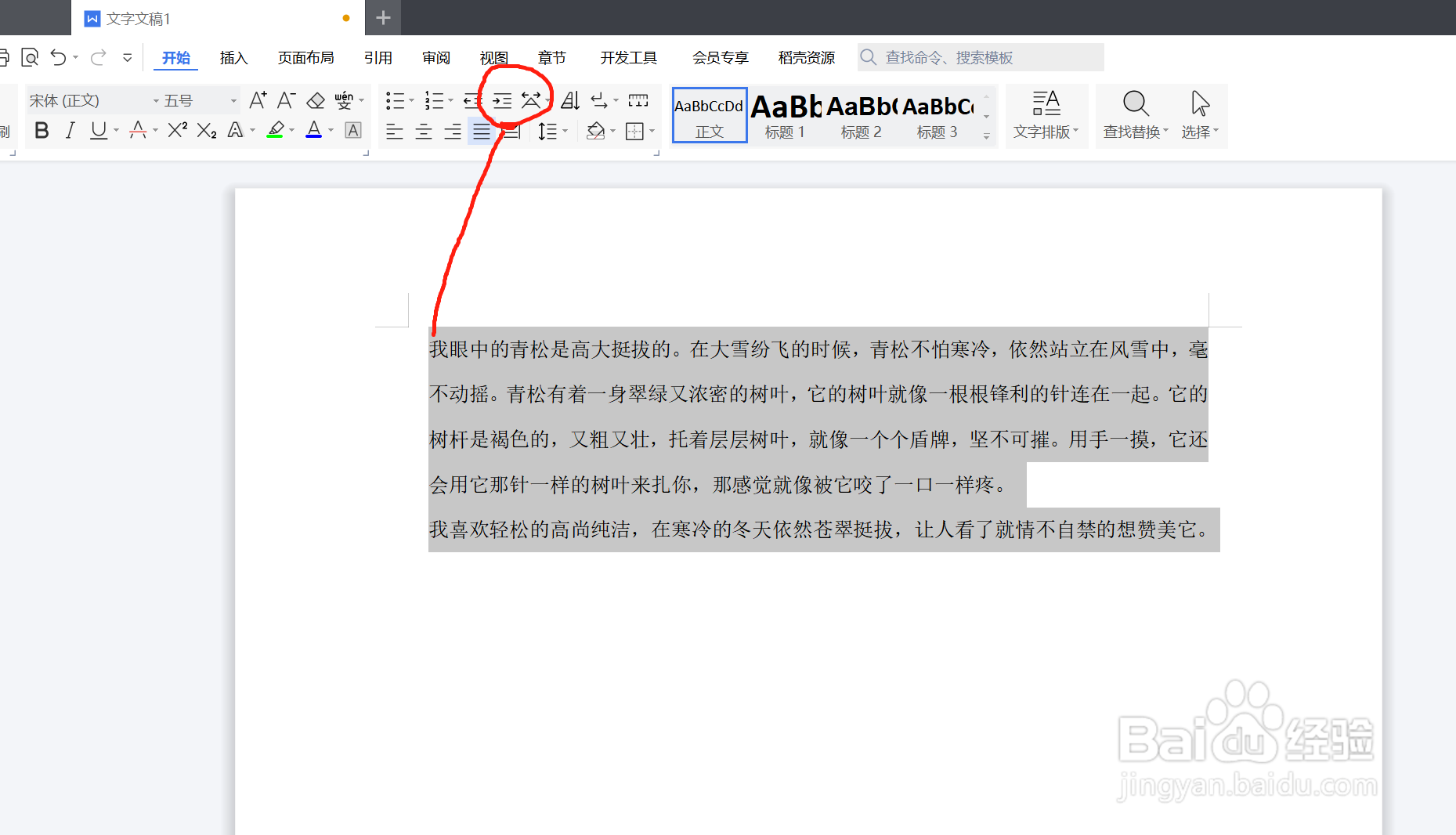The width and height of the screenshot is (1456, 835).
Task: Open 查找替换 tool
Action: coord(1136,115)
